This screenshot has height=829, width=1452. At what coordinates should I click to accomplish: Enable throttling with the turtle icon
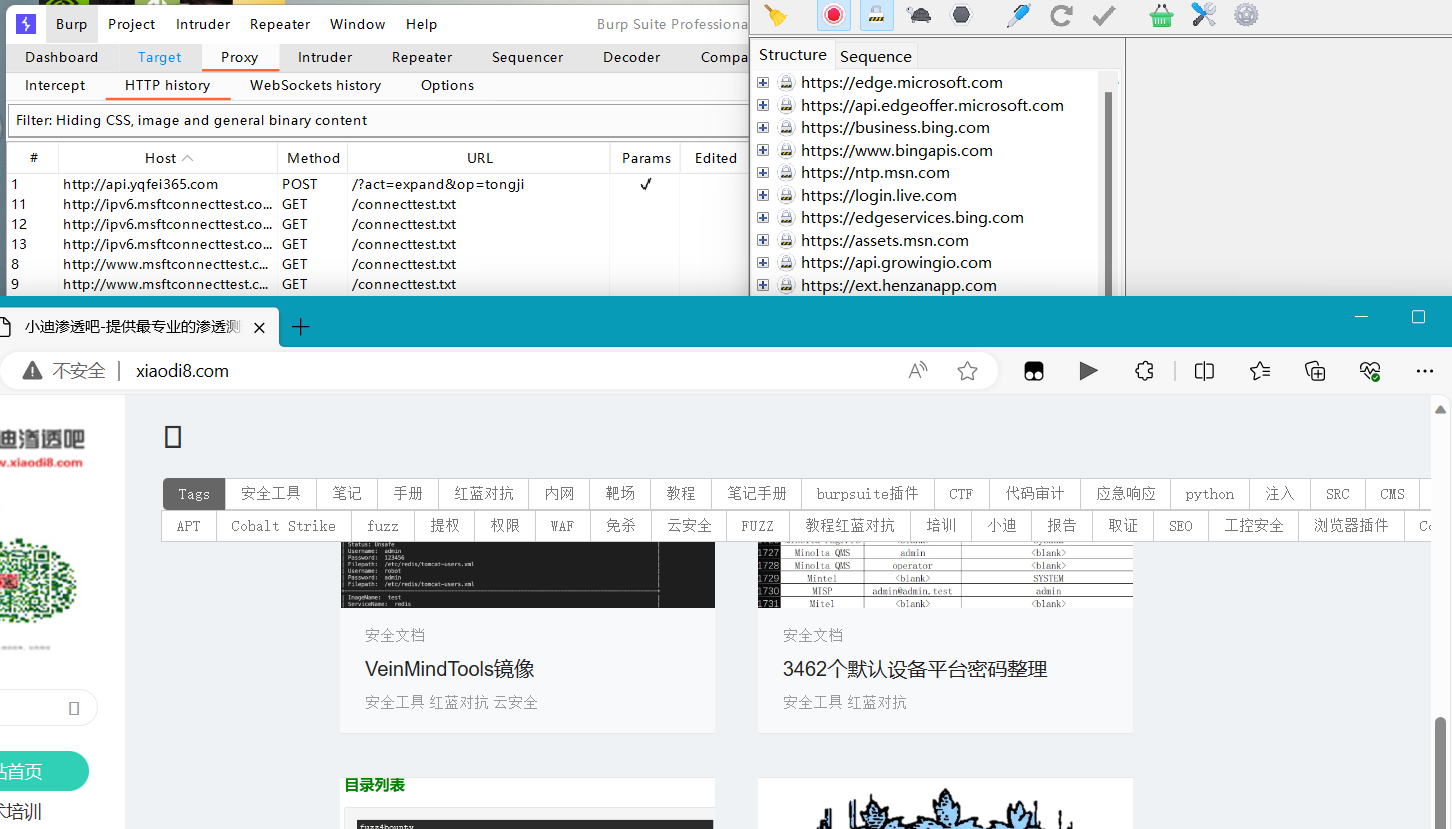pyautogui.click(x=919, y=14)
